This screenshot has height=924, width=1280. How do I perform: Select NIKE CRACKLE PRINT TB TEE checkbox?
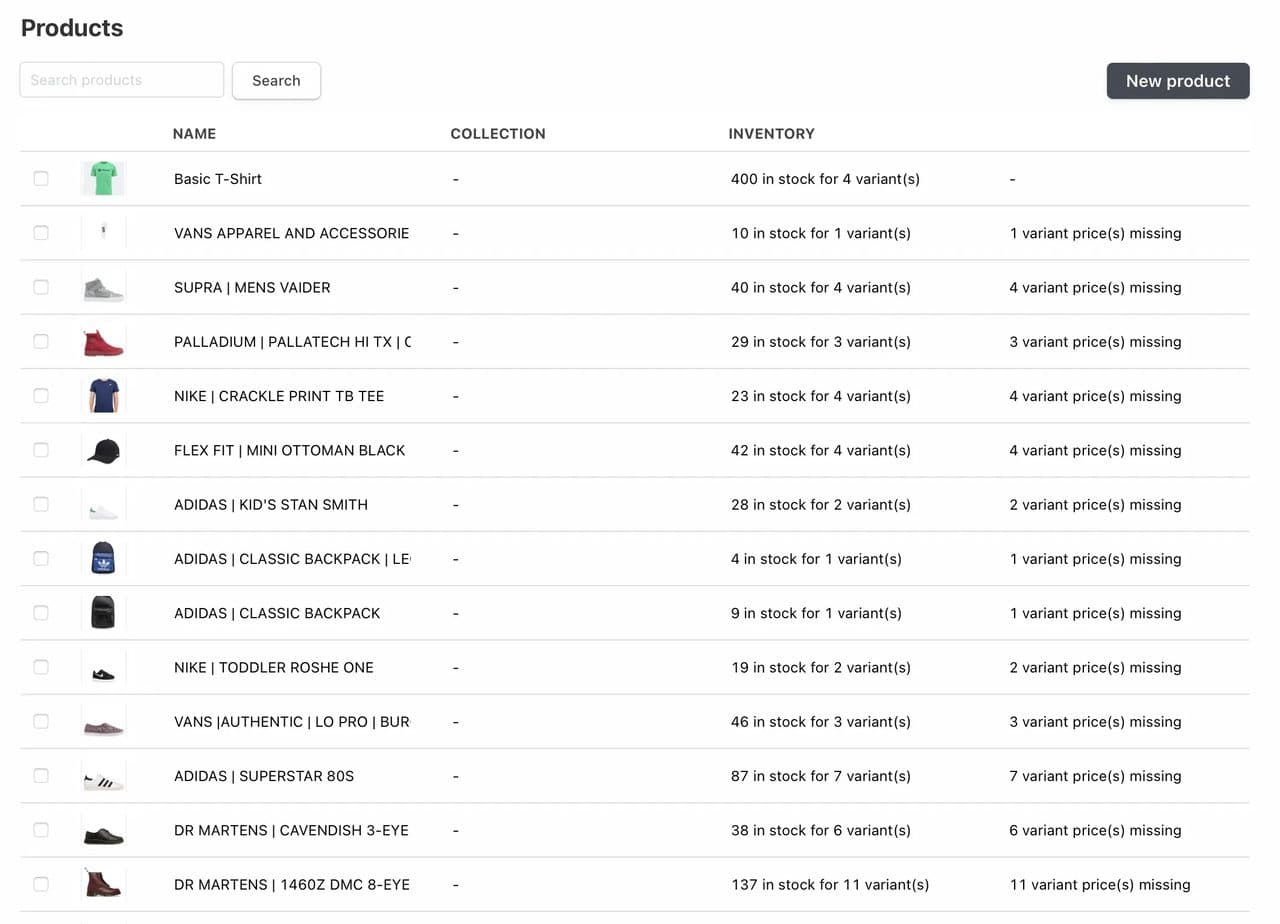point(41,395)
